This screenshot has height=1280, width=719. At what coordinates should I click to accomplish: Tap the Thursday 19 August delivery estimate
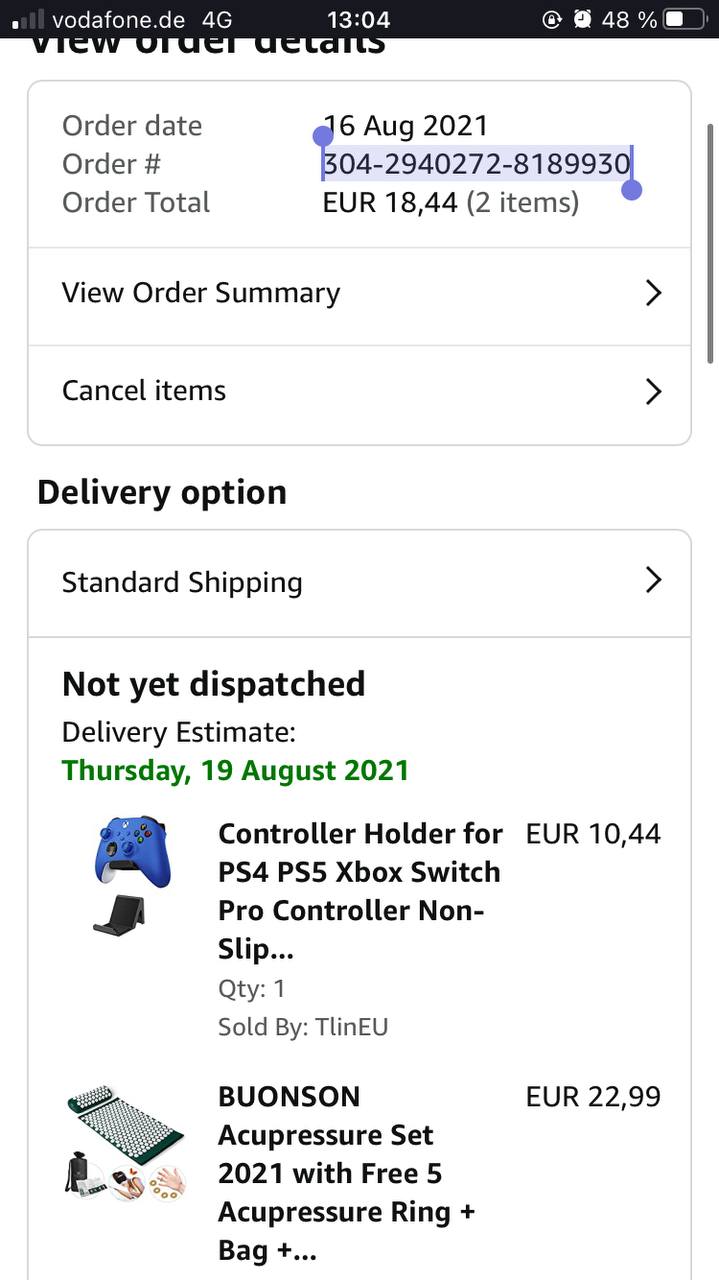click(x=235, y=771)
